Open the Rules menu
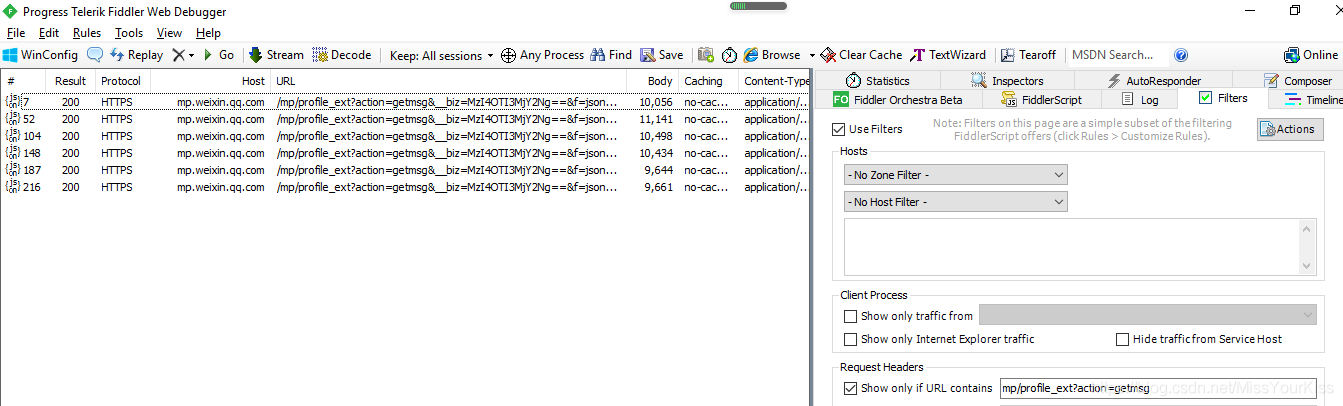 click(87, 33)
